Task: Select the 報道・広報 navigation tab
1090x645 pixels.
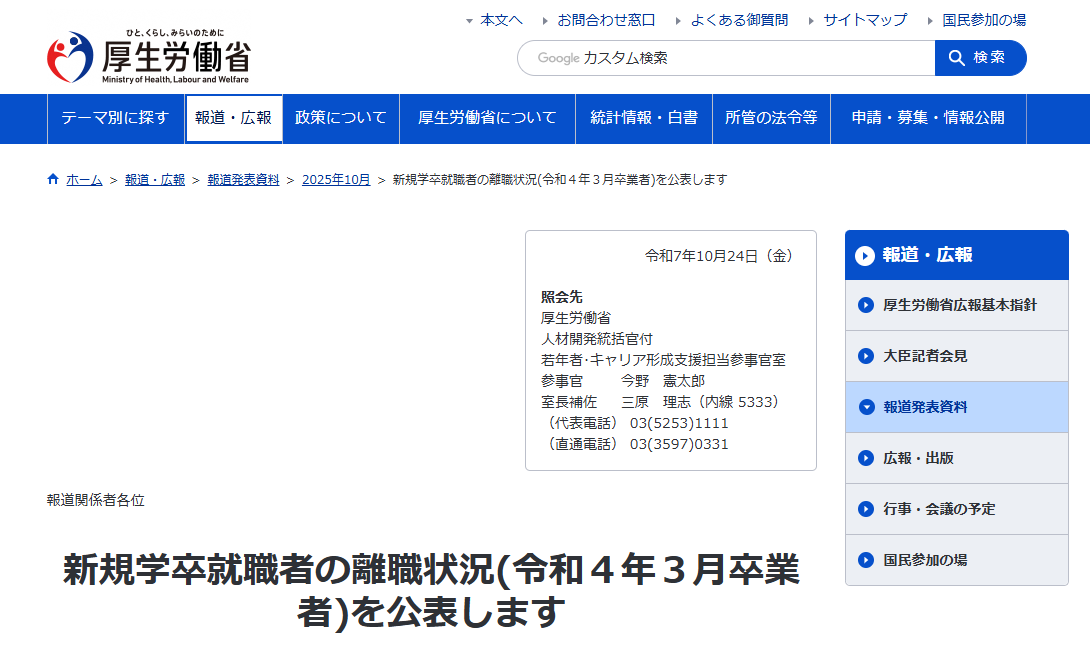Action: click(234, 119)
